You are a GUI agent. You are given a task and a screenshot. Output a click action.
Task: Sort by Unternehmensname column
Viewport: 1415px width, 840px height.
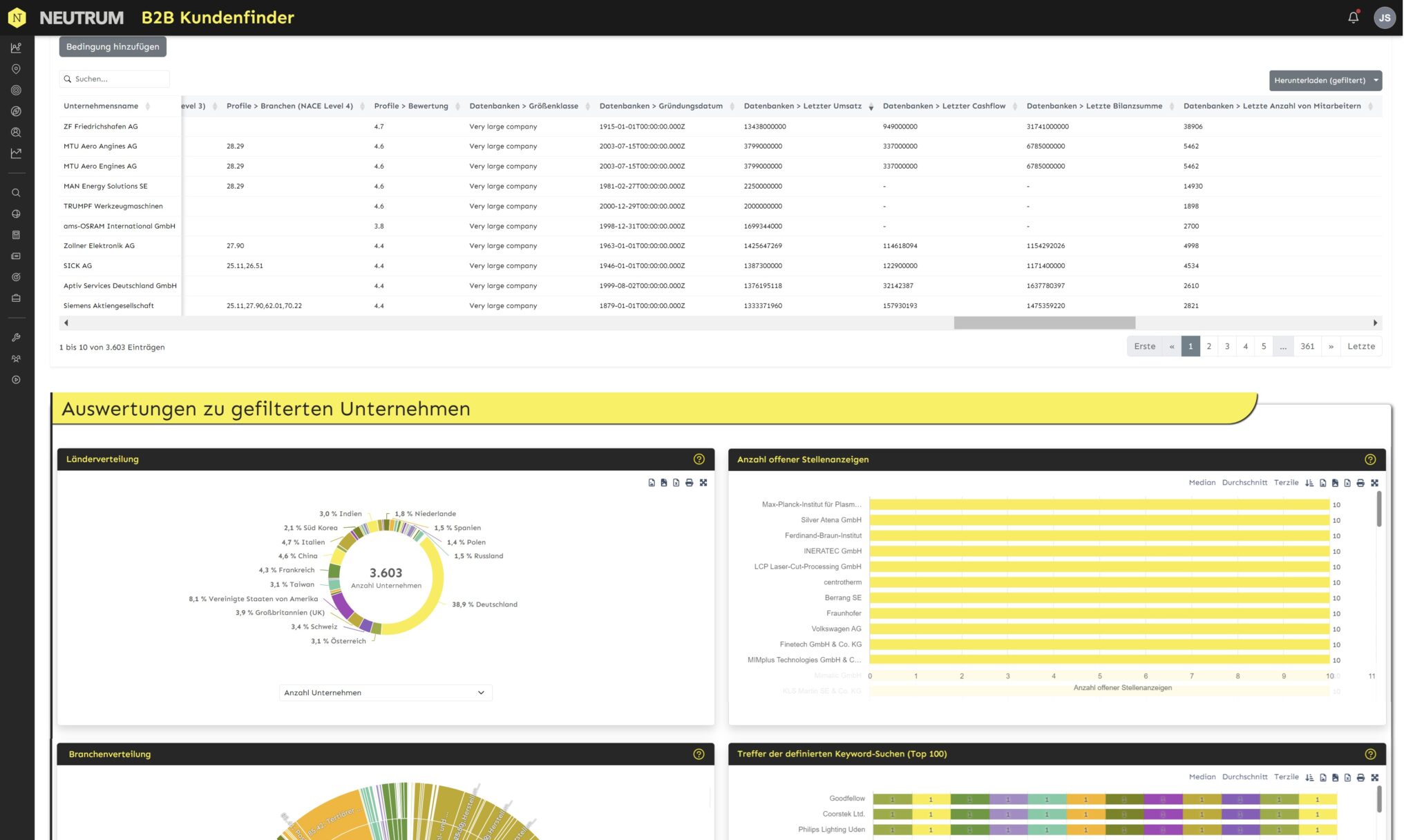(x=107, y=106)
